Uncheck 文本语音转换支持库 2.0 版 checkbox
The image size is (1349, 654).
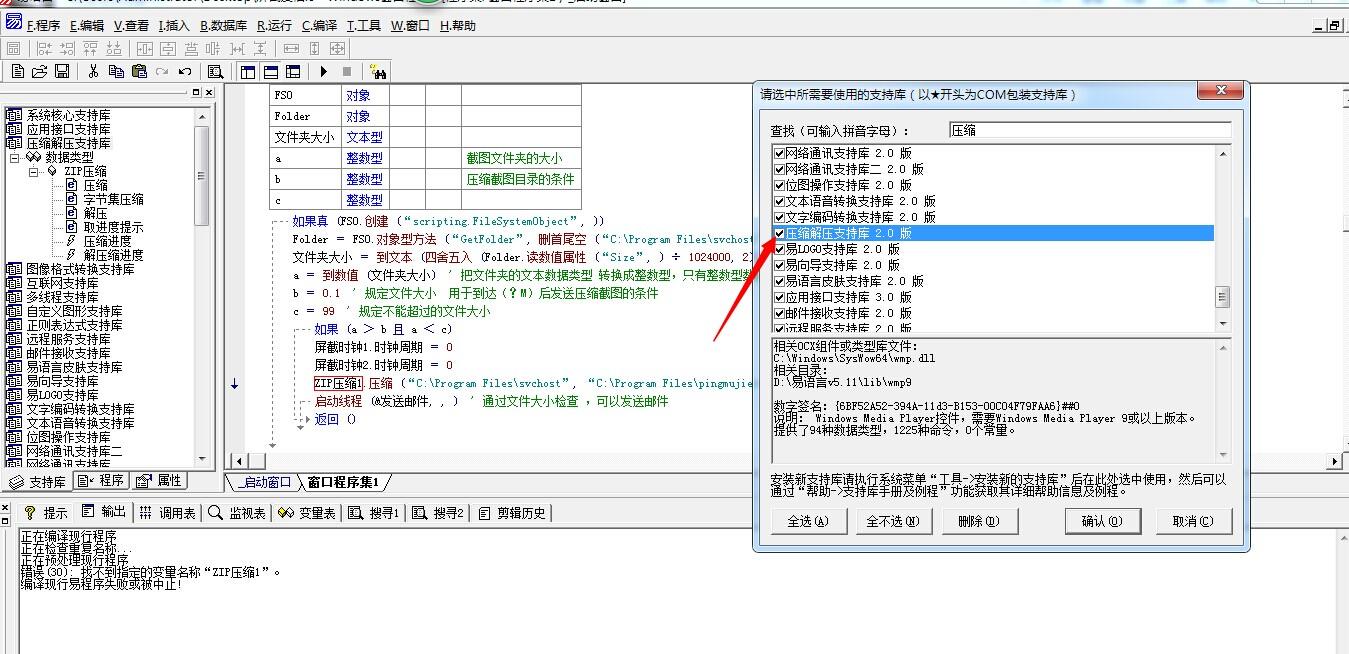[779, 201]
